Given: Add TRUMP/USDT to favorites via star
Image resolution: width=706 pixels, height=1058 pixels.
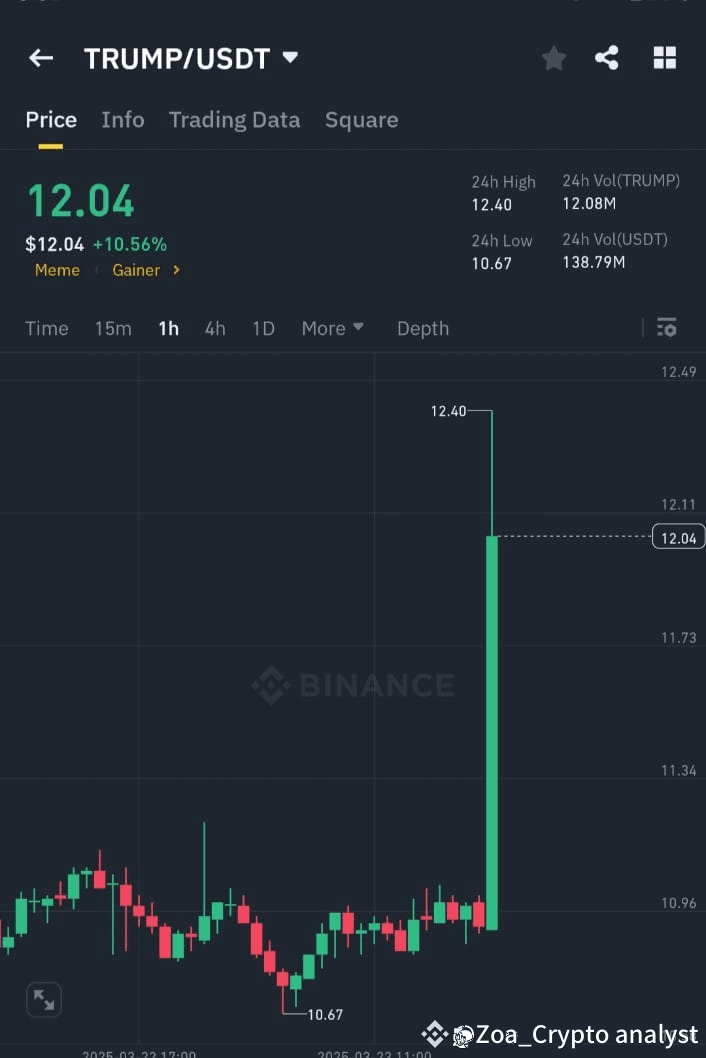Looking at the screenshot, I should 554,58.
